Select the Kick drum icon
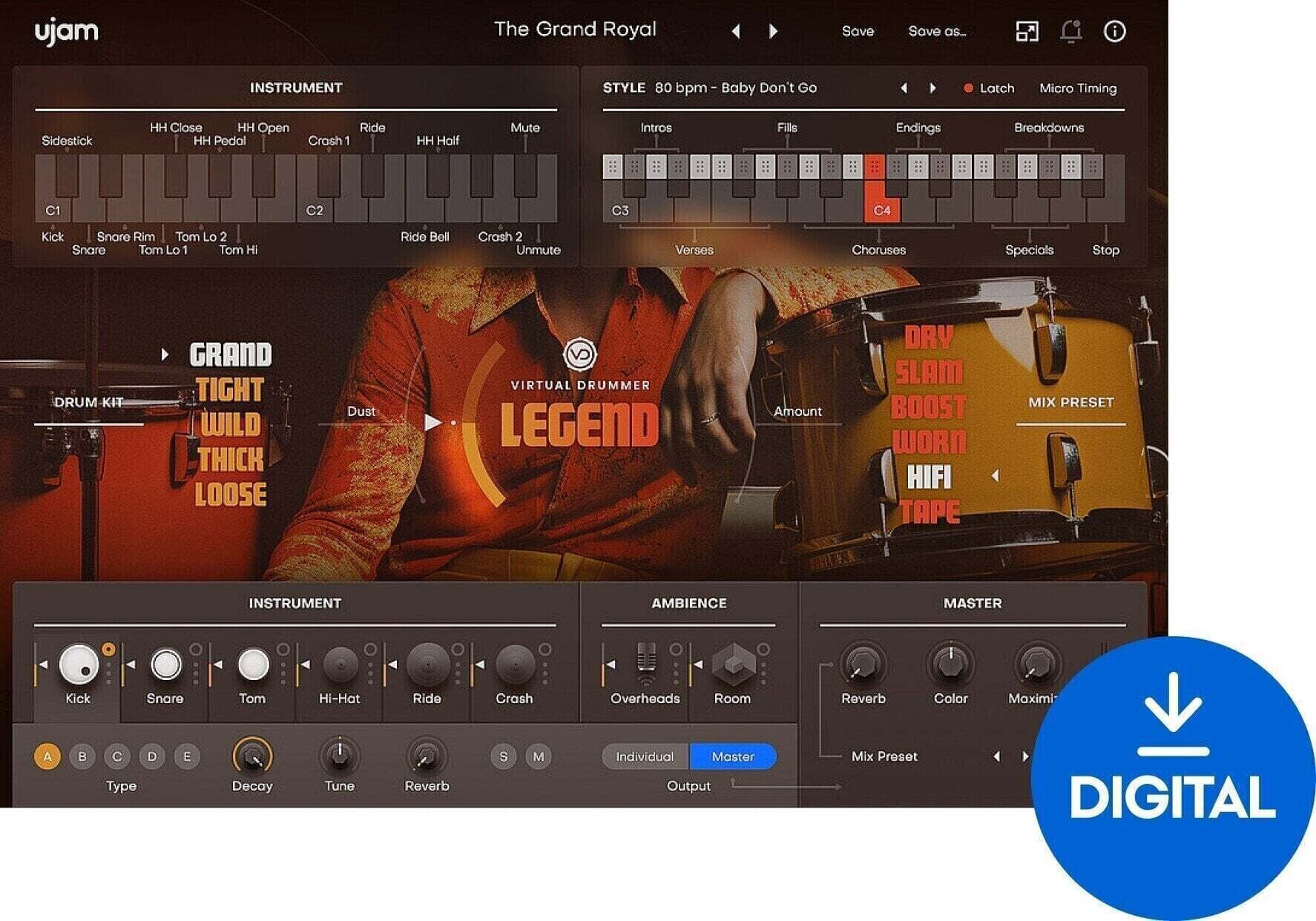The height and width of the screenshot is (921, 1316). click(x=79, y=664)
